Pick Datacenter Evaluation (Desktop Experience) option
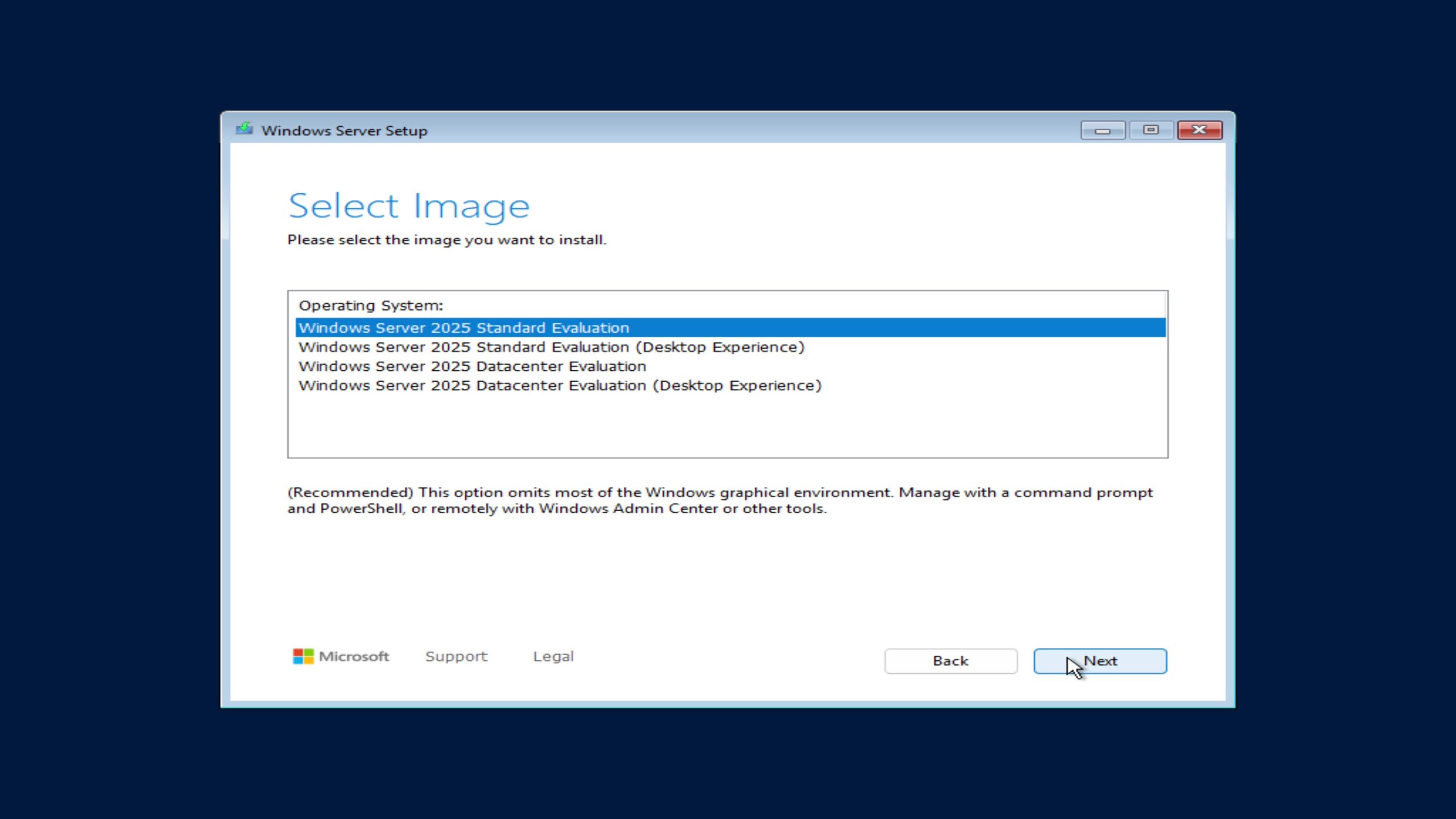The height and width of the screenshot is (819, 1456). (x=560, y=386)
